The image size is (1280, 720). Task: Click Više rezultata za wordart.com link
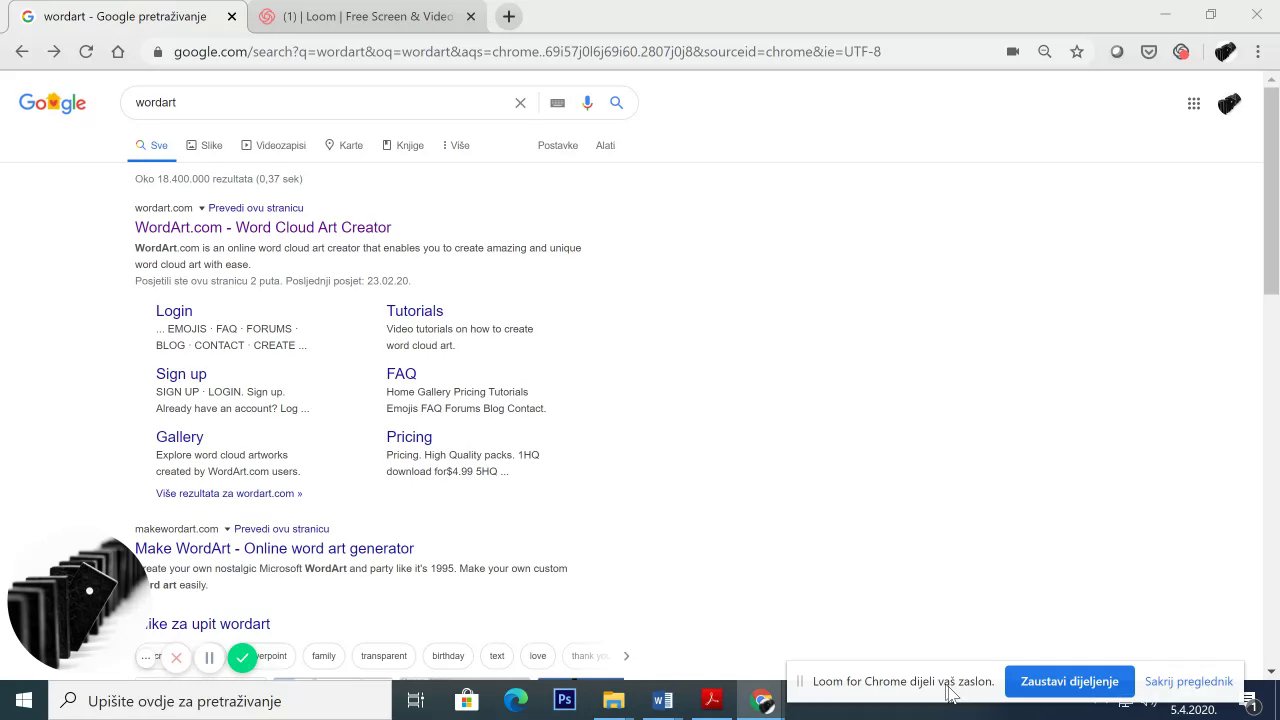click(x=229, y=493)
